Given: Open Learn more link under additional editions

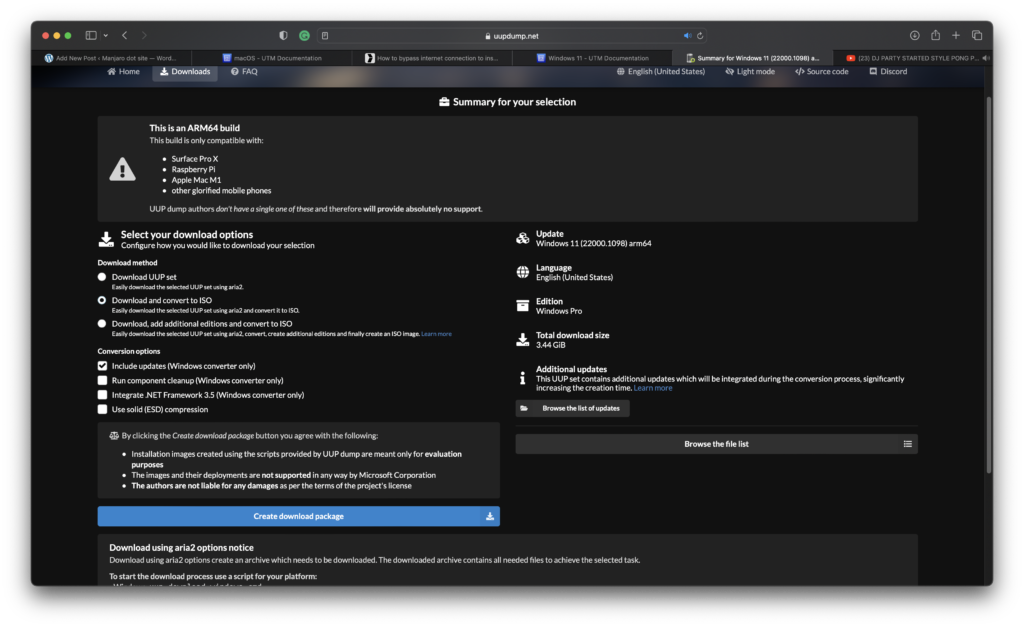Looking at the screenshot, I should click(x=436, y=334).
